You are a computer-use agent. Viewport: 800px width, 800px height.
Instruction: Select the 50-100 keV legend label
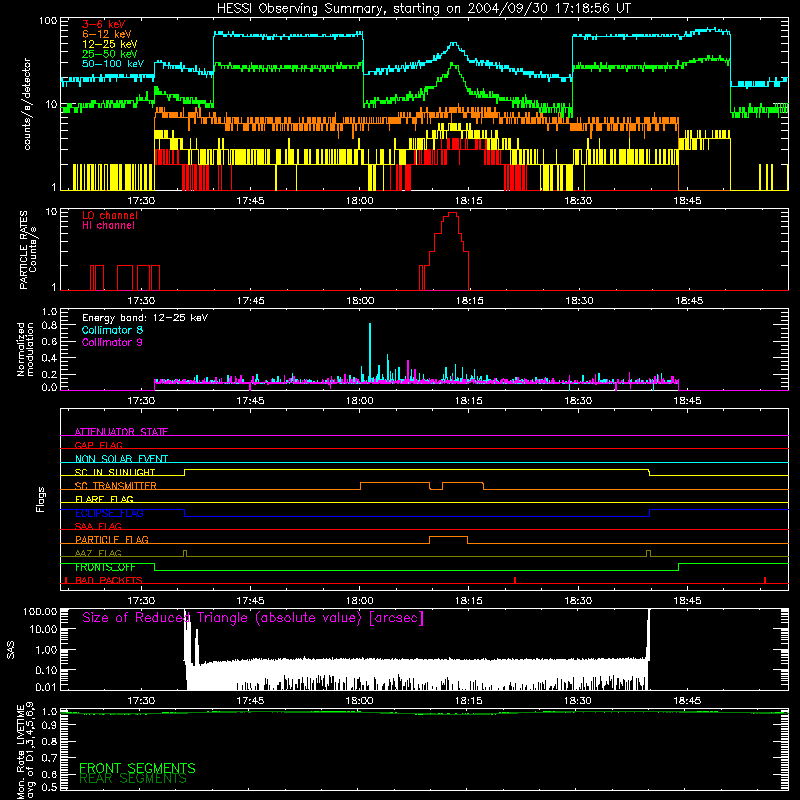(113, 64)
